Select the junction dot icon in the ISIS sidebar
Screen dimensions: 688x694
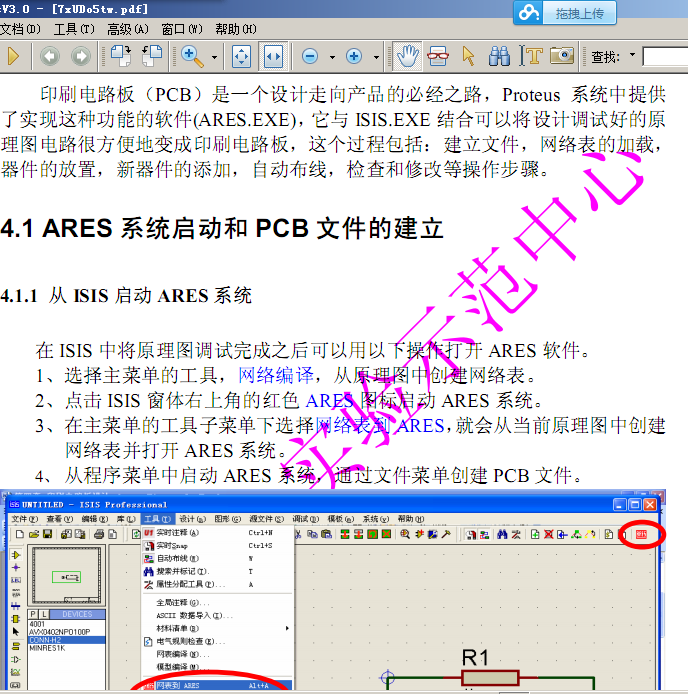pyautogui.click(x=16, y=567)
